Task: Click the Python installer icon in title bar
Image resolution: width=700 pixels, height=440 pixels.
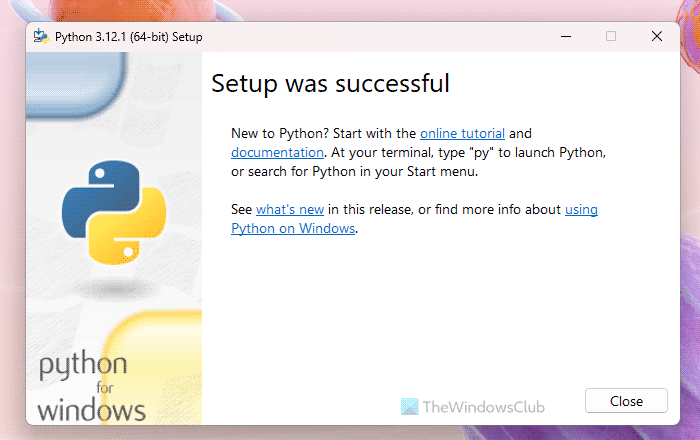Action: (41, 36)
